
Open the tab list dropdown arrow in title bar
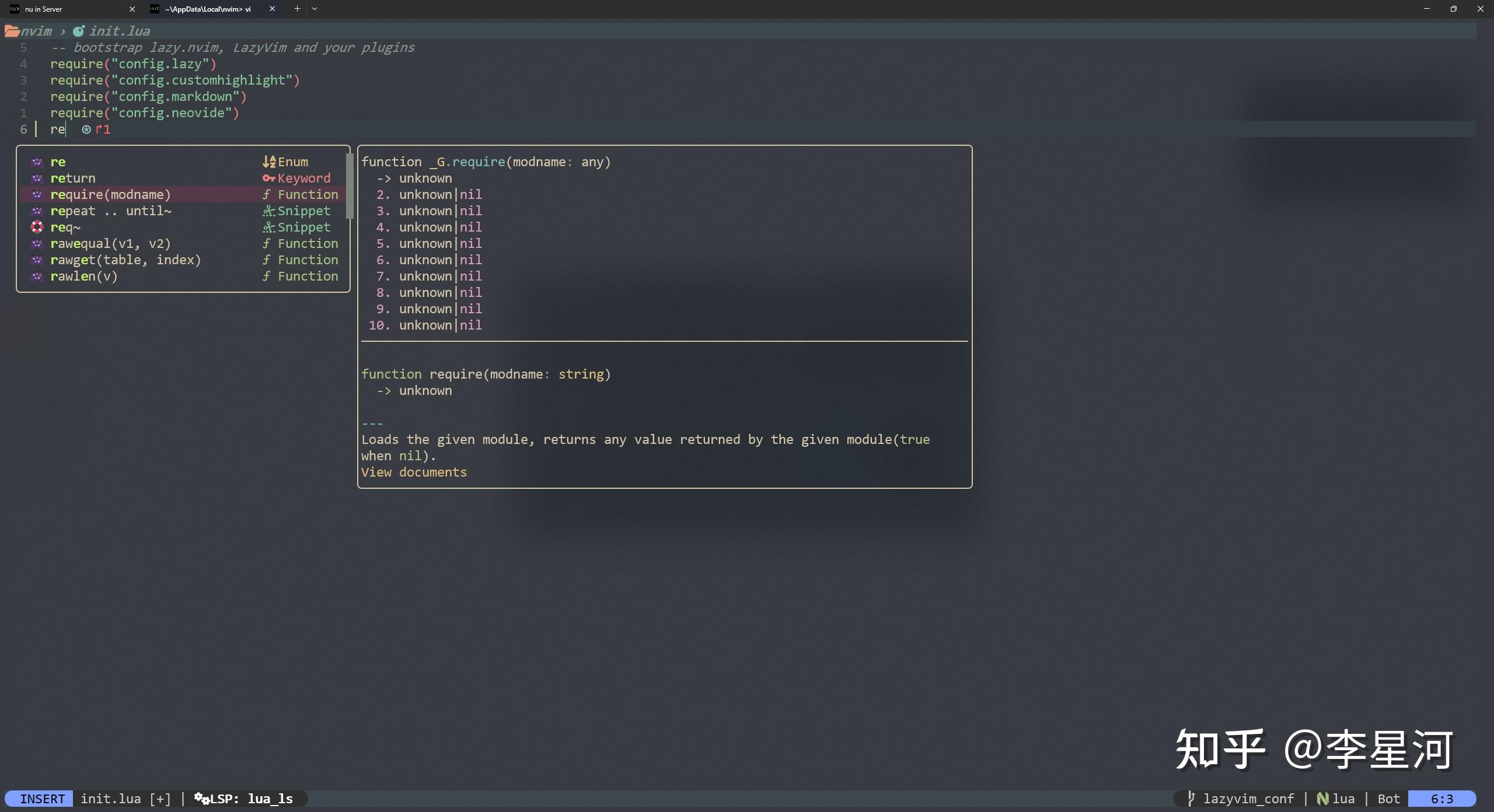click(315, 9)
